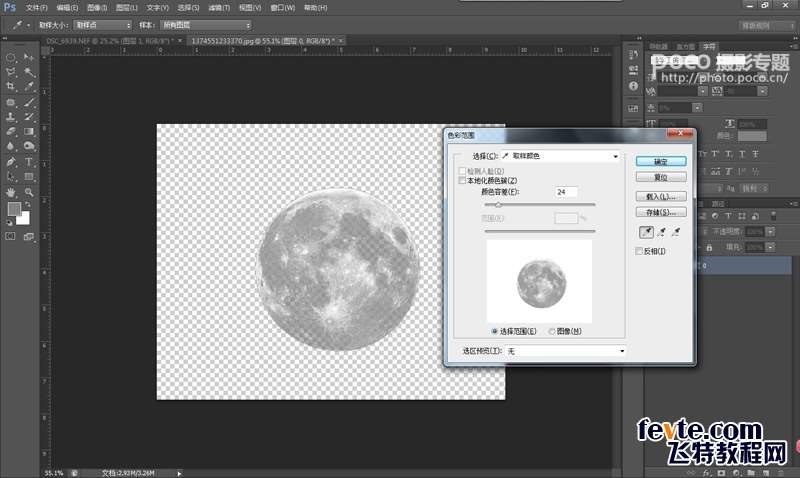Select the Path Selection tool
Viewport: 800px width, 478px height.
[x=11, y=177]
